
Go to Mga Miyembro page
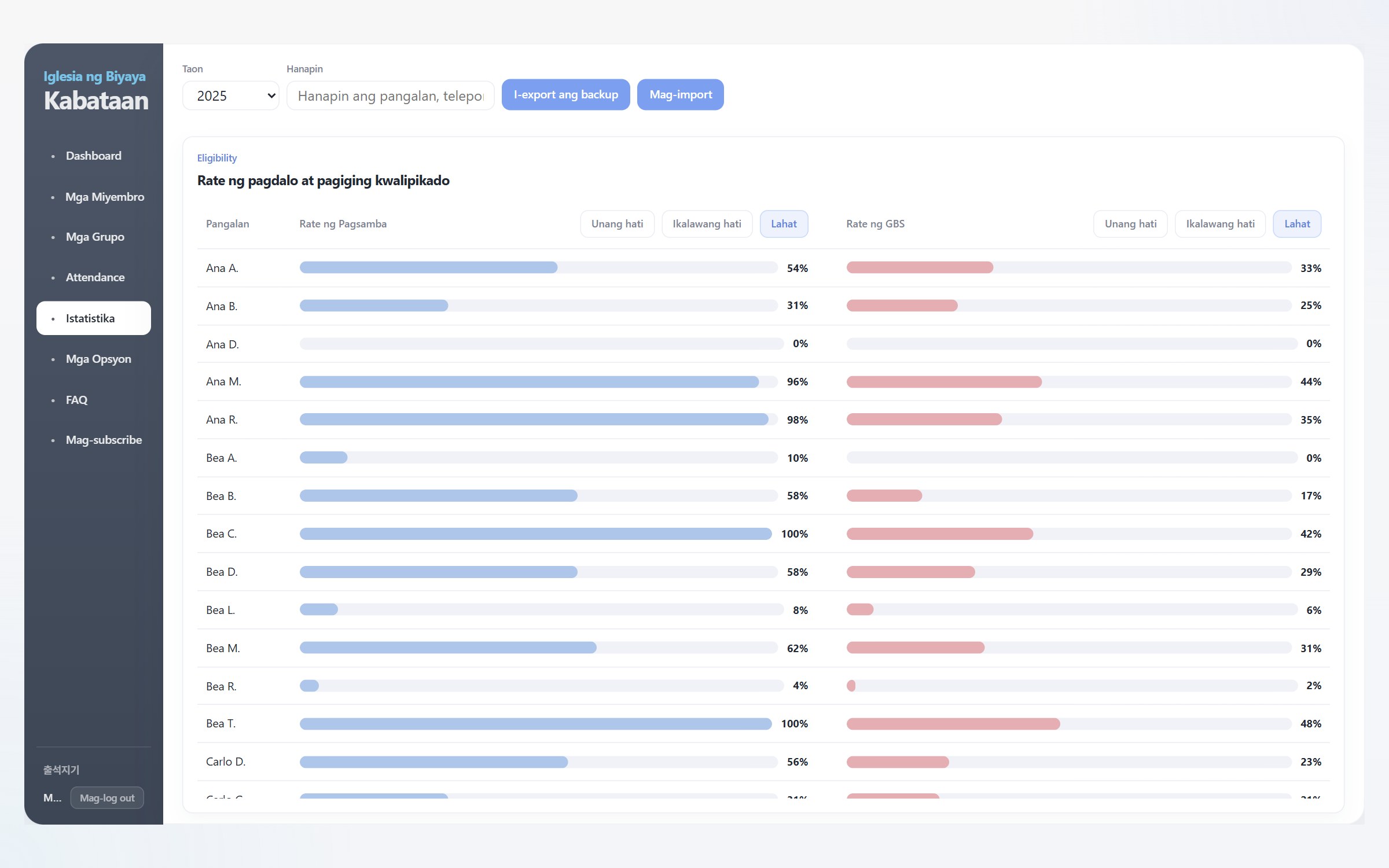(x=93, y=197)
